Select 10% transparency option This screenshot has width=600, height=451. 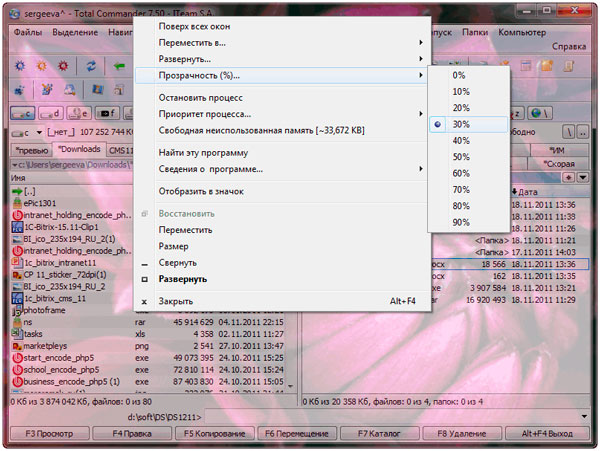point(469,92)
